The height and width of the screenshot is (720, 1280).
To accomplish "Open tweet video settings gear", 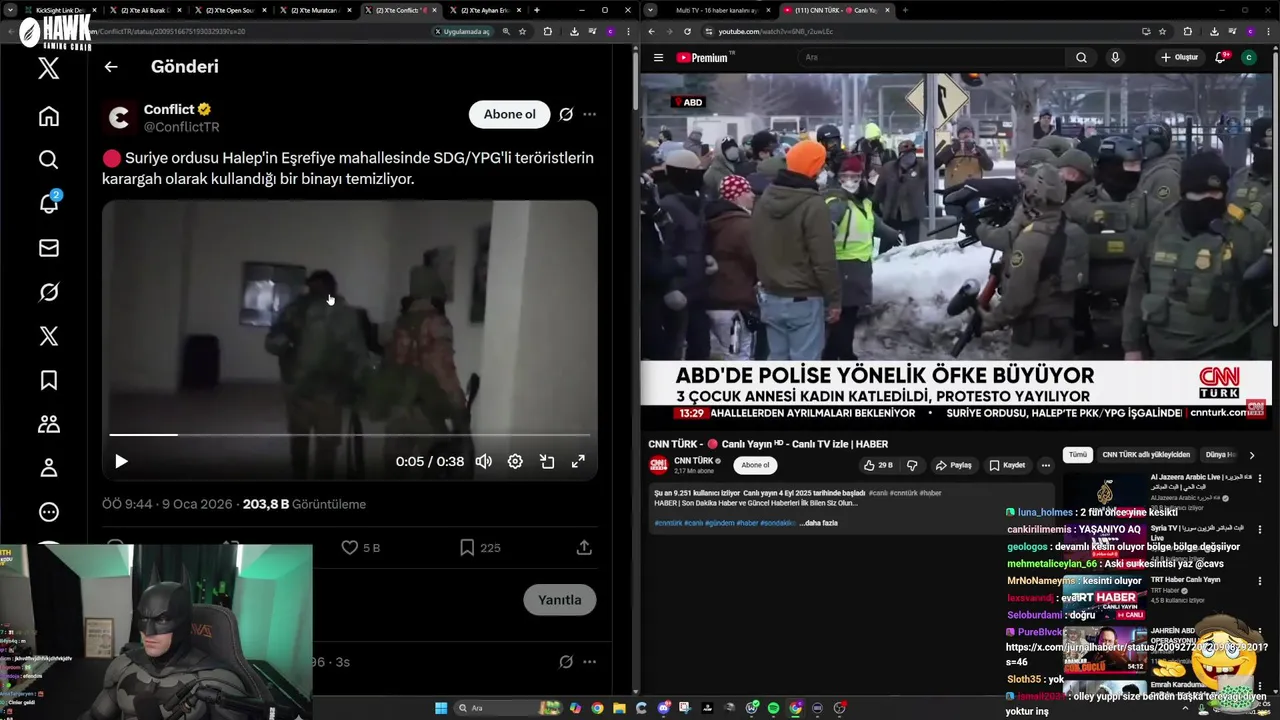I will tap(515, 461).
